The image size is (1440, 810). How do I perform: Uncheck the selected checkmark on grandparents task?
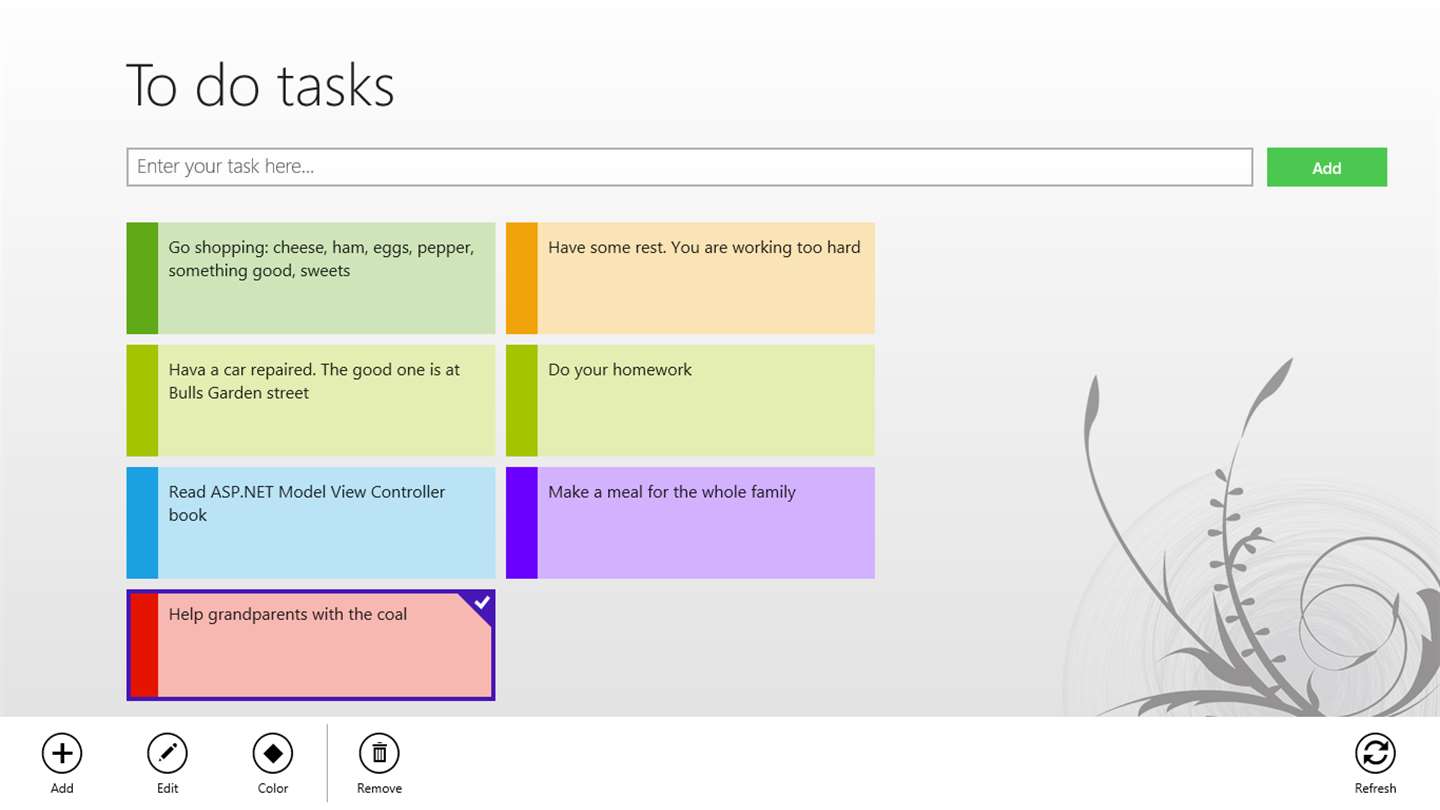482,603
